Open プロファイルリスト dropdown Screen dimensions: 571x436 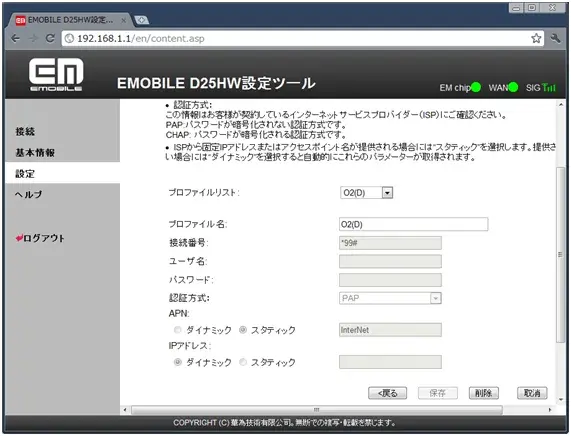366,193
